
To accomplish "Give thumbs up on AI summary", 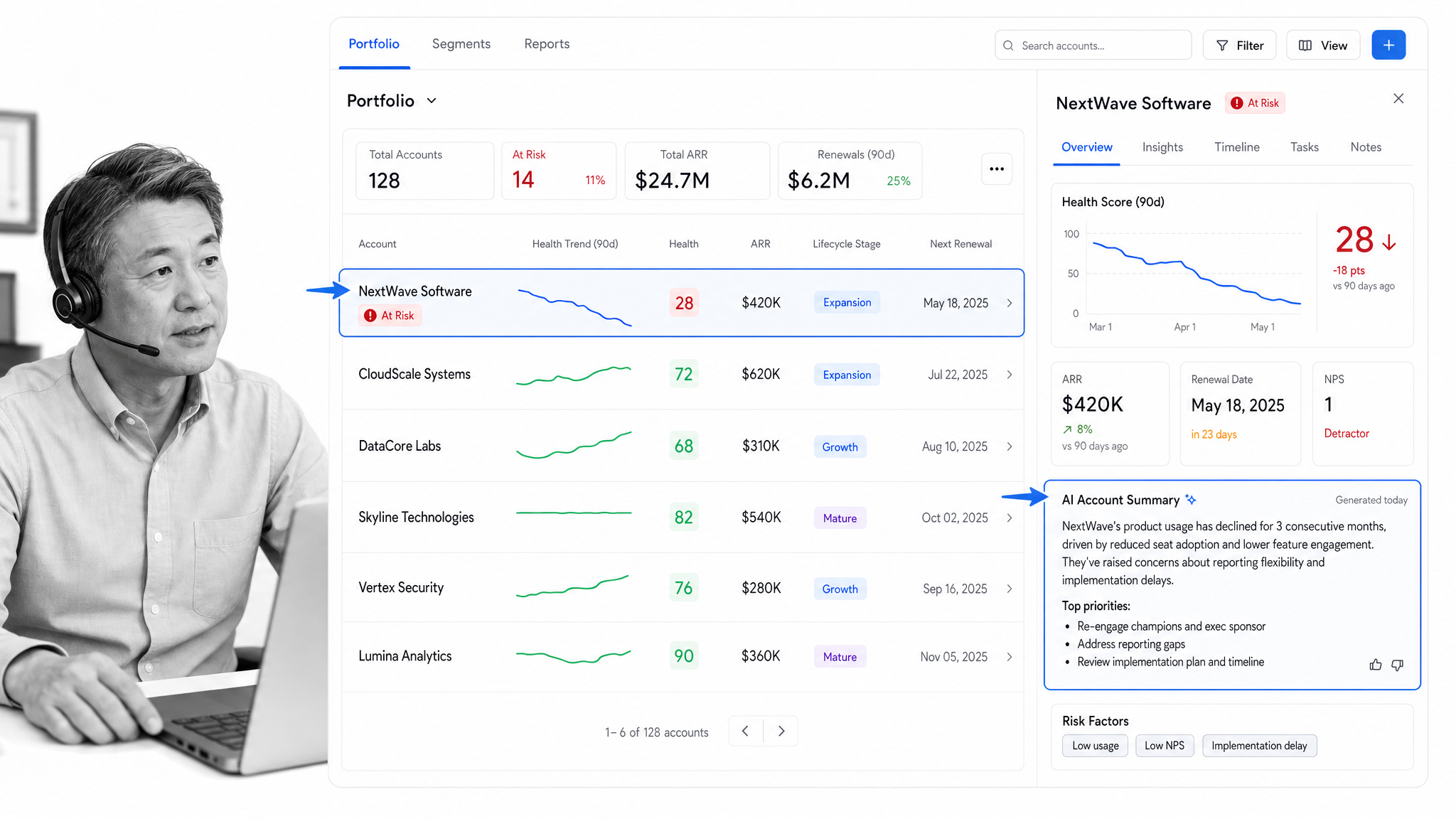I will [x=1375, y=665].
